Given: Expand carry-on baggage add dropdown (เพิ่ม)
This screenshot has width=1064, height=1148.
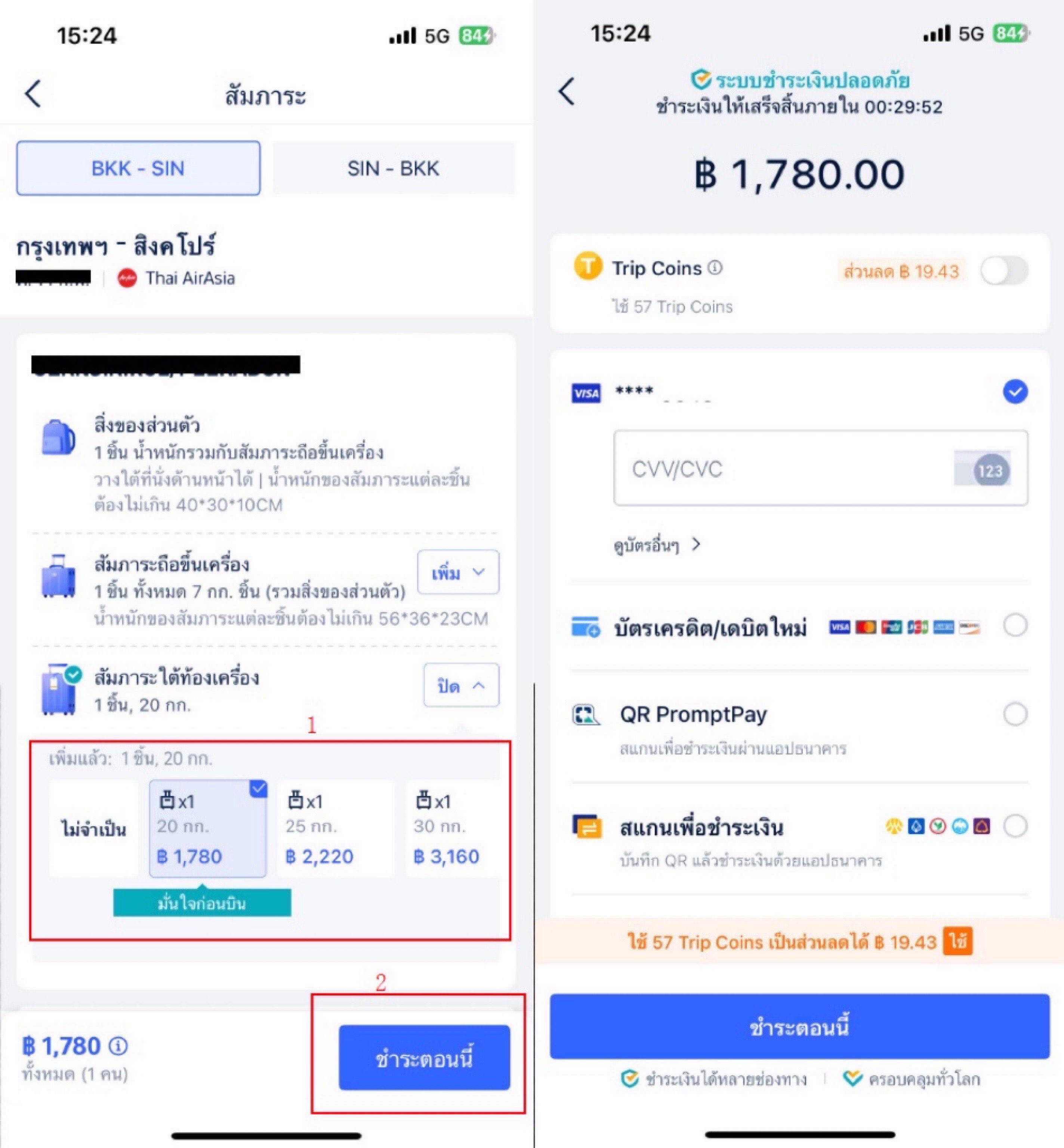Looking at the screenshot, I should click(458, 572).
